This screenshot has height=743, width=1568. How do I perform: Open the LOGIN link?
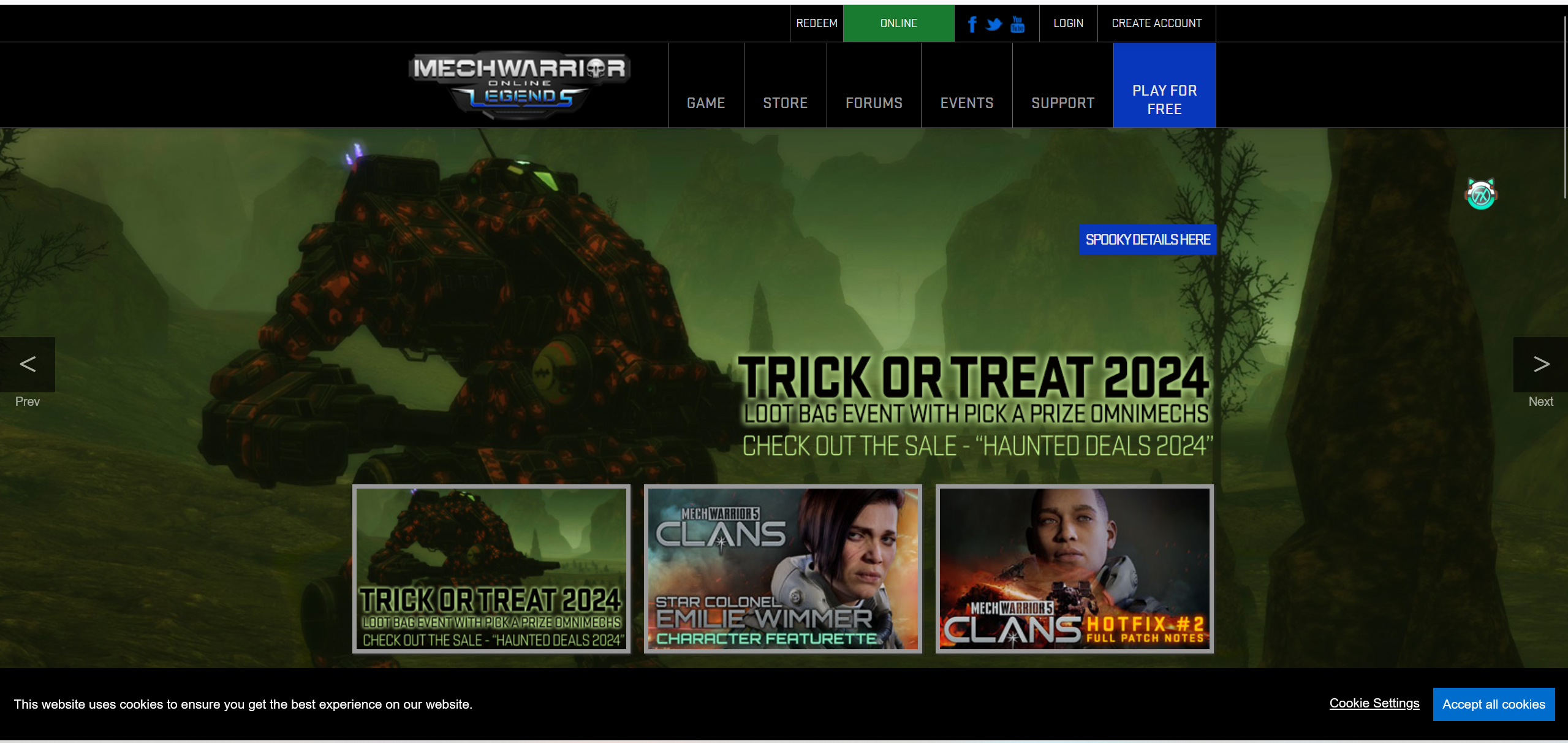[x=1069, y=23]
